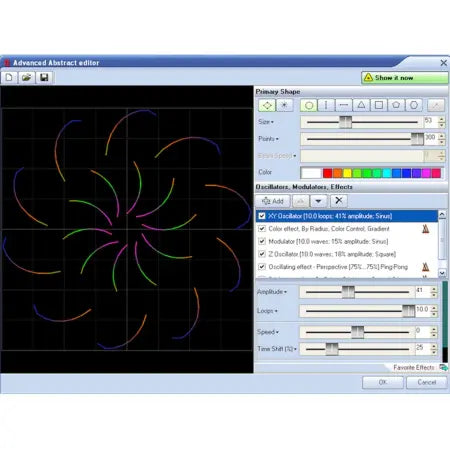Choose the circle primary shape
450x450 pixels.
[x=309, y=105]
